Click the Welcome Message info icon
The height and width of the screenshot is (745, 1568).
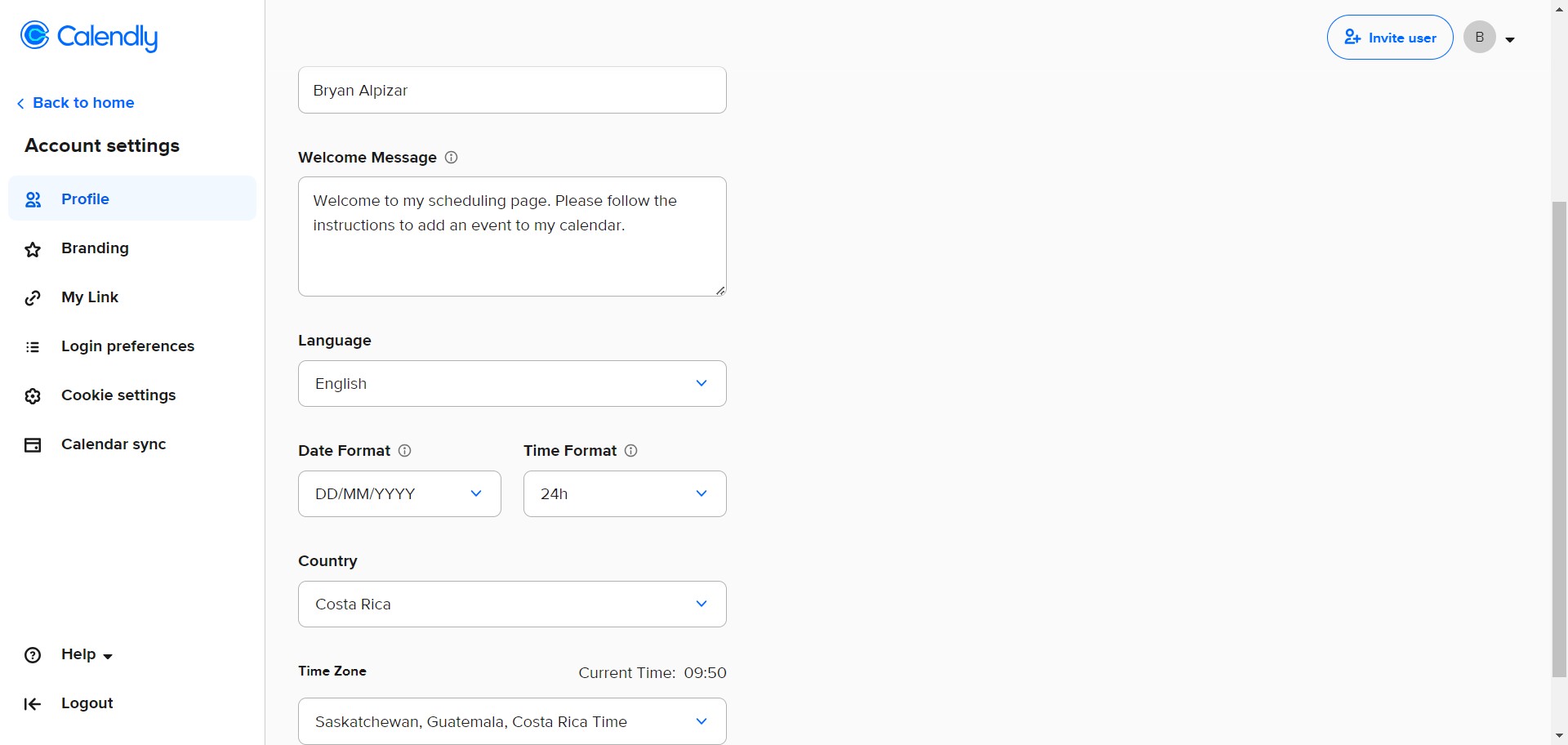point(451,157)
